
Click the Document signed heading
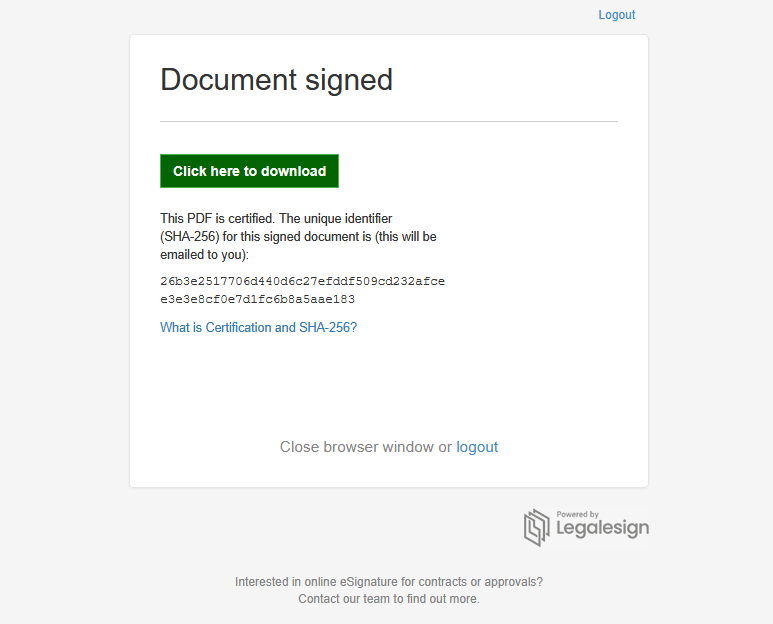pos(277,80)
